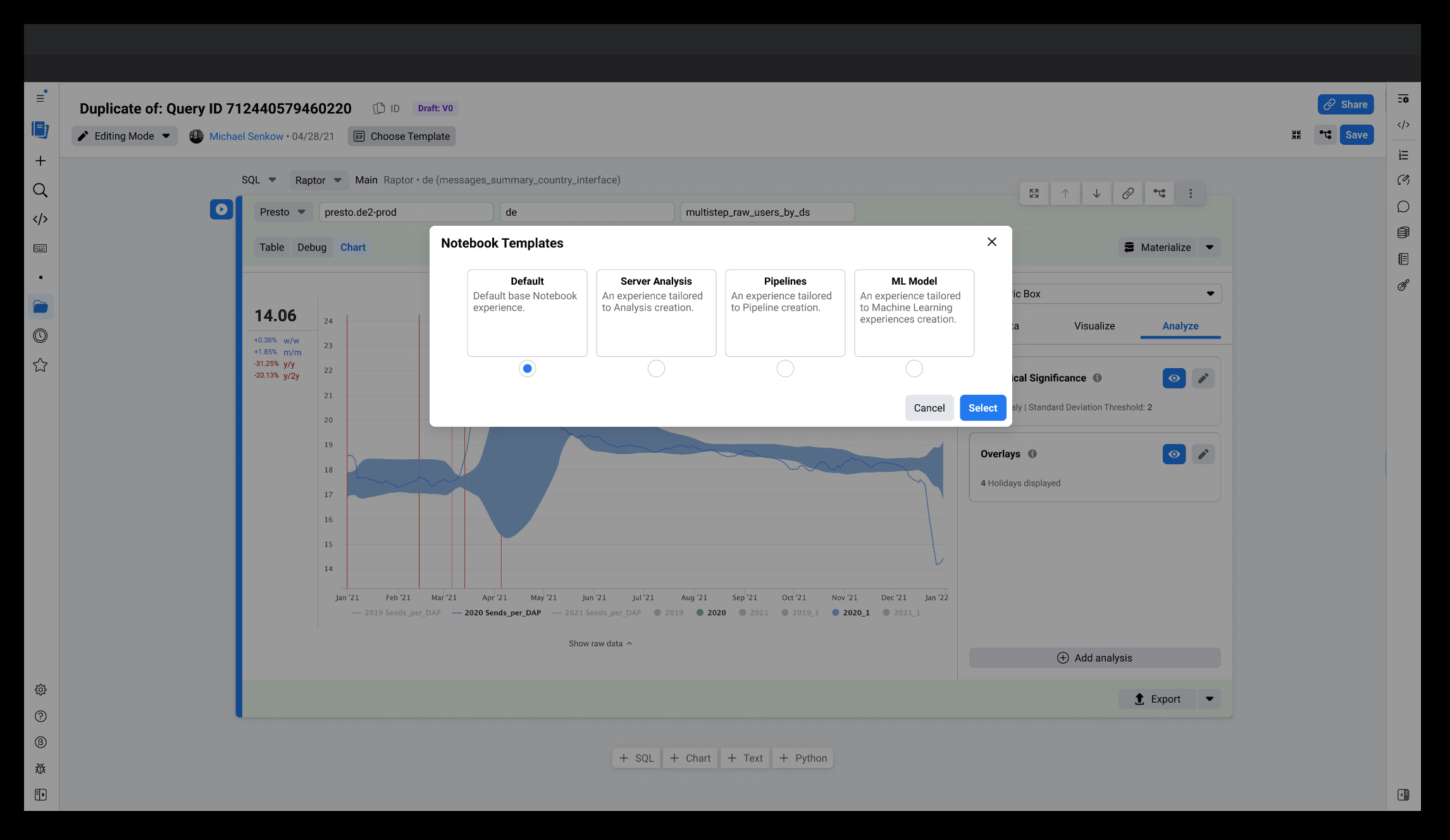
Task: Open the Raptor dropdown selector
Action: click(318, 180)
